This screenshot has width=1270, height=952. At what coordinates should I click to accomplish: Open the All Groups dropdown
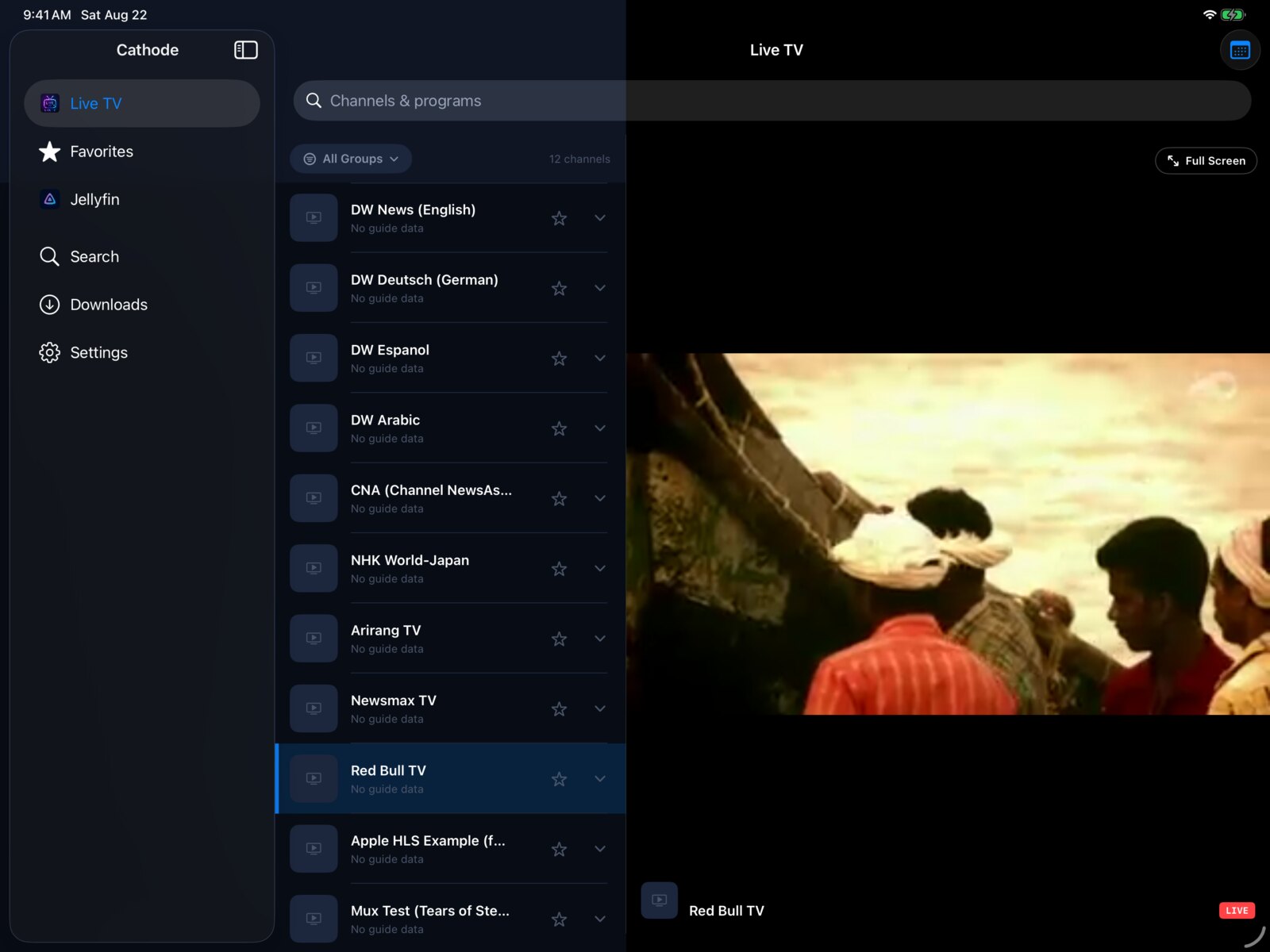point(351,159)
